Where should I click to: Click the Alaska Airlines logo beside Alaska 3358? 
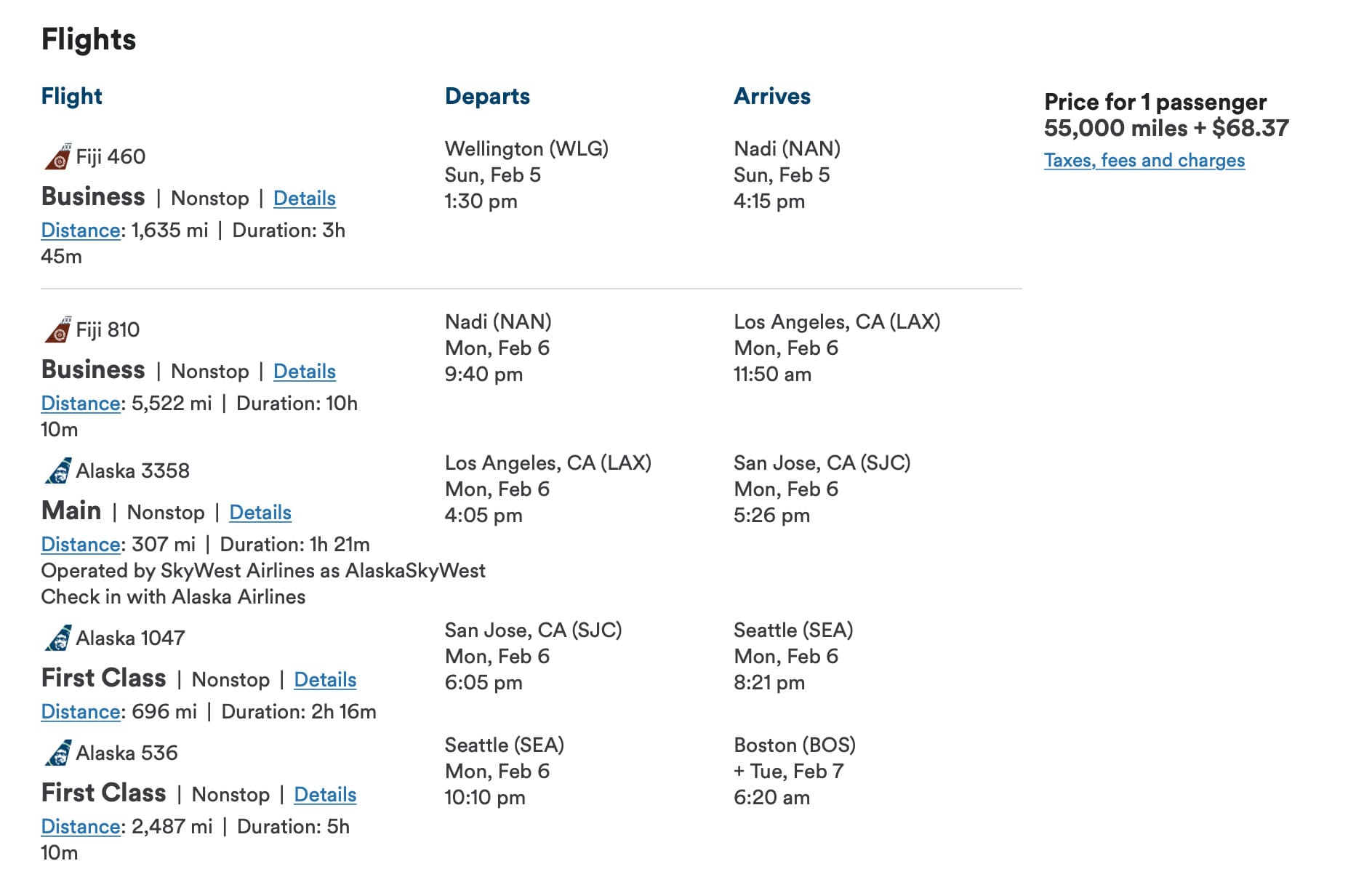pyautogui.click(x=57, y=469)
